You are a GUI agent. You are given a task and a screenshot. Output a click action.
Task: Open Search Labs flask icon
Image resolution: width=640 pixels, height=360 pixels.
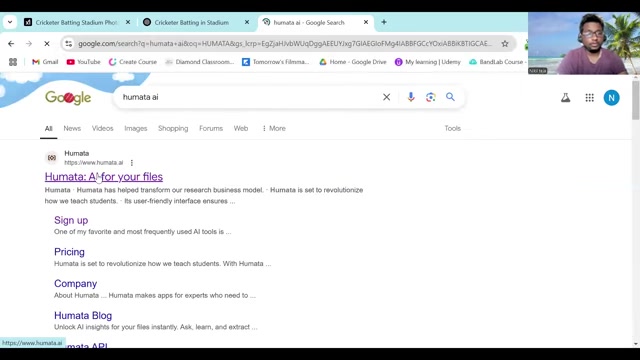[x=565, y=98]
